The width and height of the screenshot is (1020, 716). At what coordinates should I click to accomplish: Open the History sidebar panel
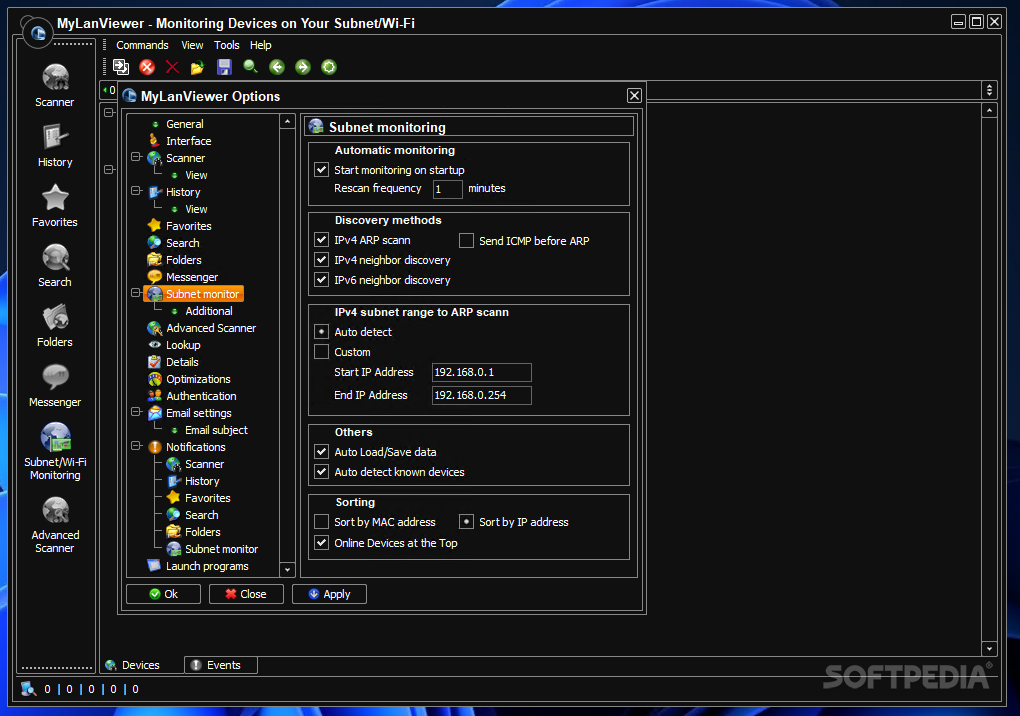click(55, 146)
